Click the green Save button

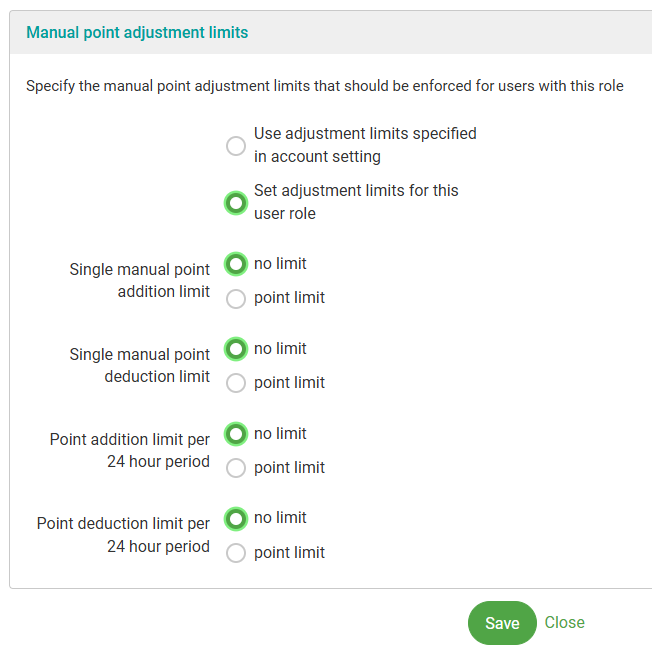click(502, 623)
